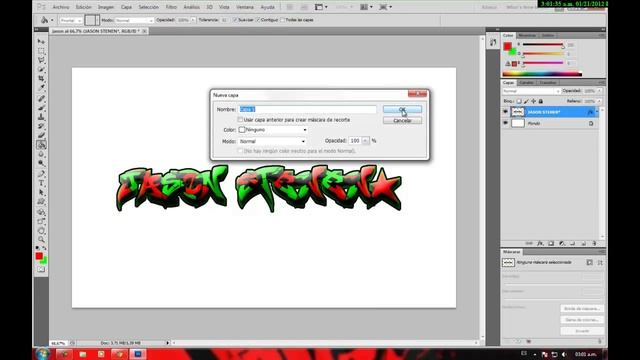This screenshot has width=640, height=360.
Task: Select the Blur tool
Action: click(x=41, y=154)
